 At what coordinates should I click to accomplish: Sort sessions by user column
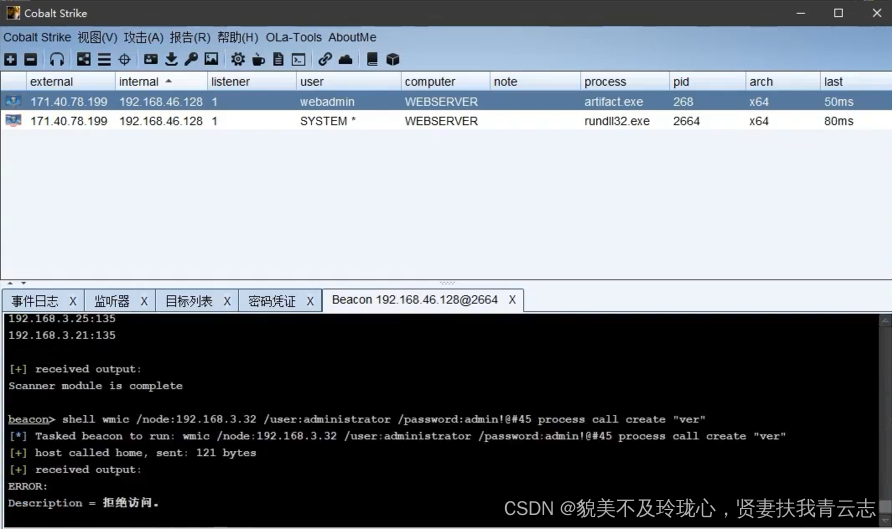pyautogui.click(x=348, y=81)
